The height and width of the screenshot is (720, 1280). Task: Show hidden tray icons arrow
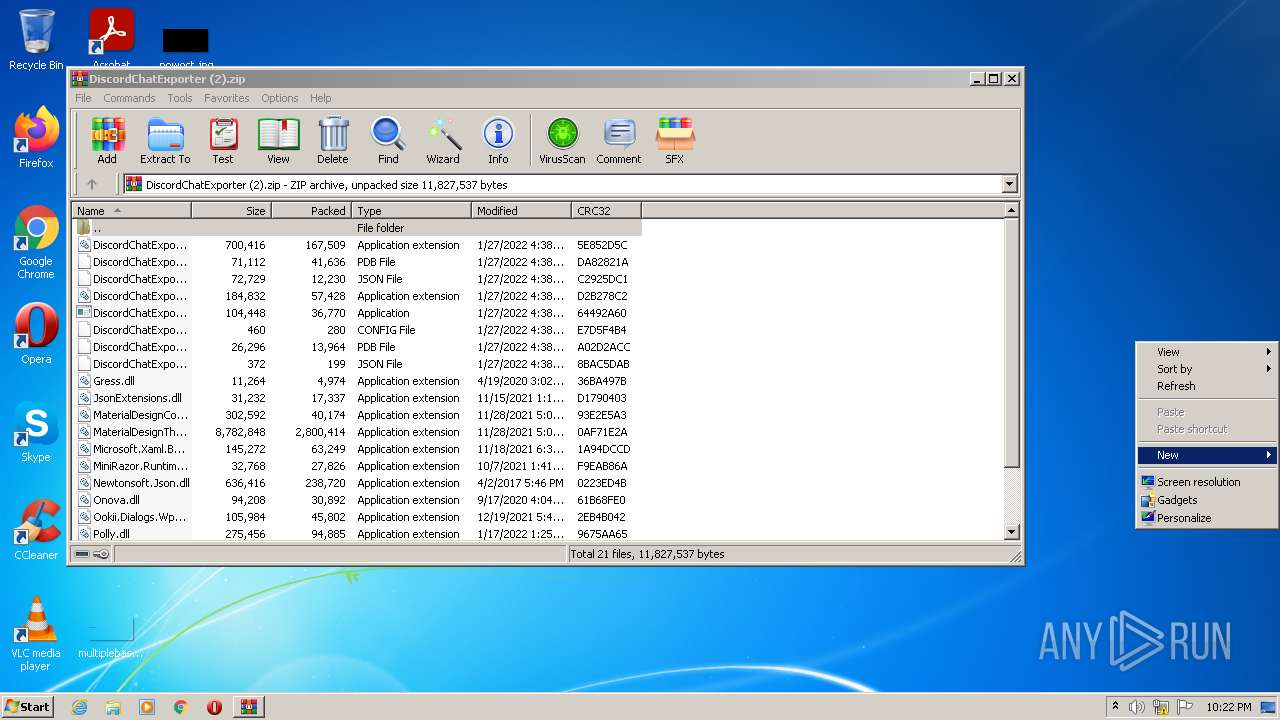point(1115,706)
